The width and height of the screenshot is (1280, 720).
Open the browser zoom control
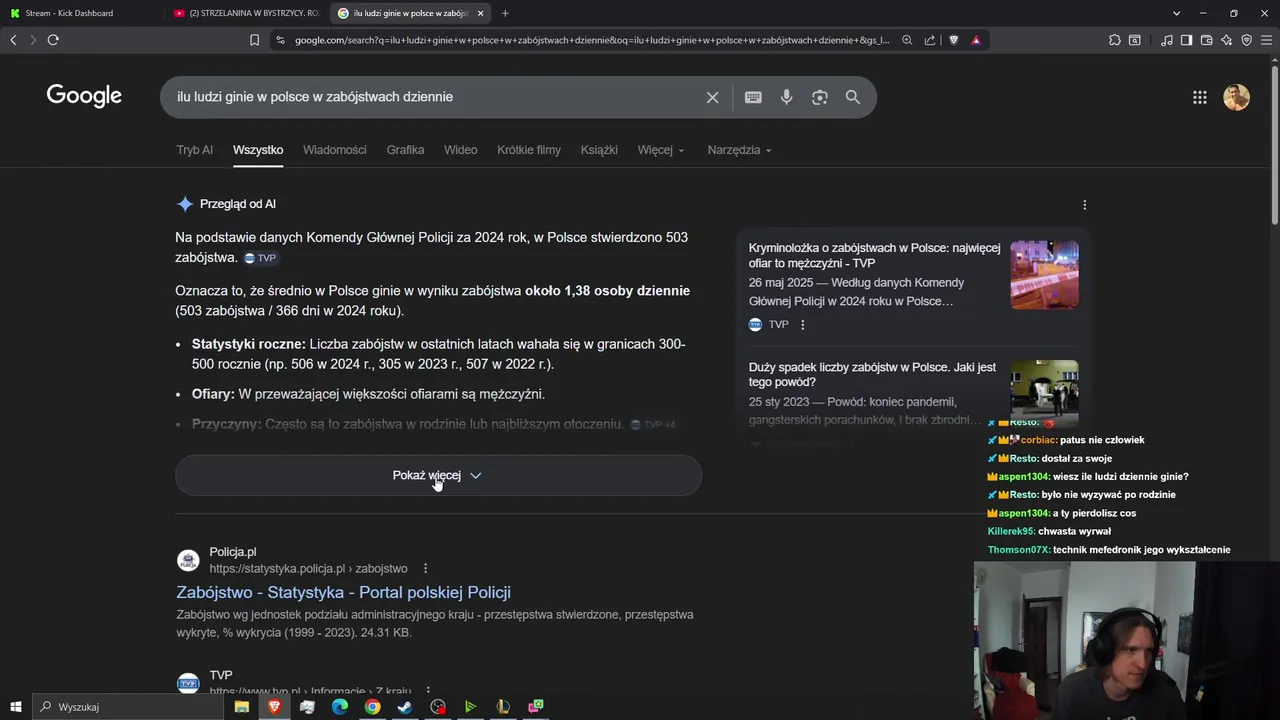tap(907, 40)
